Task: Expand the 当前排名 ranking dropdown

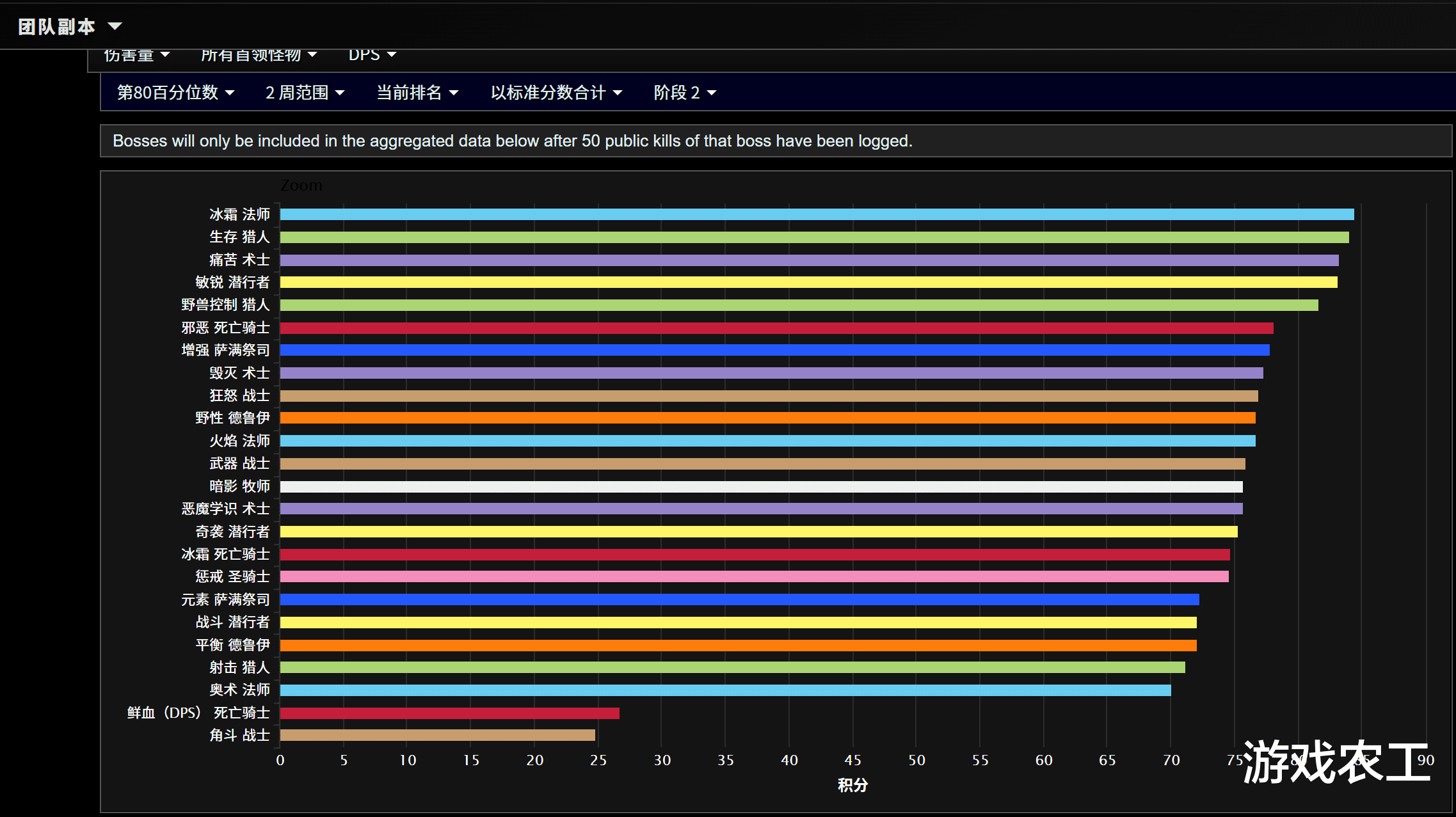Action: click(x=417, y=93)
